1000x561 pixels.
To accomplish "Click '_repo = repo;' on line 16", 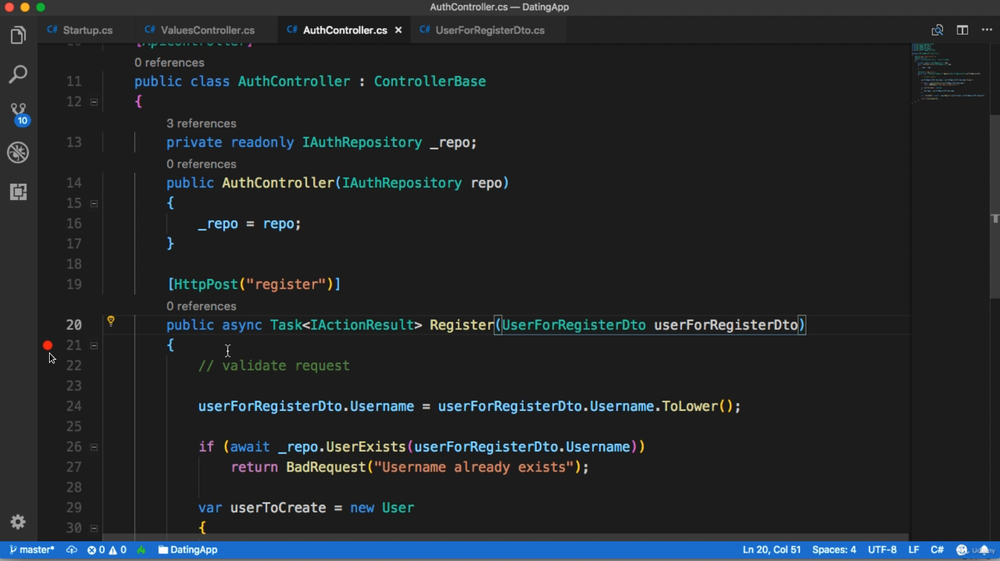I will pos(249,224).
